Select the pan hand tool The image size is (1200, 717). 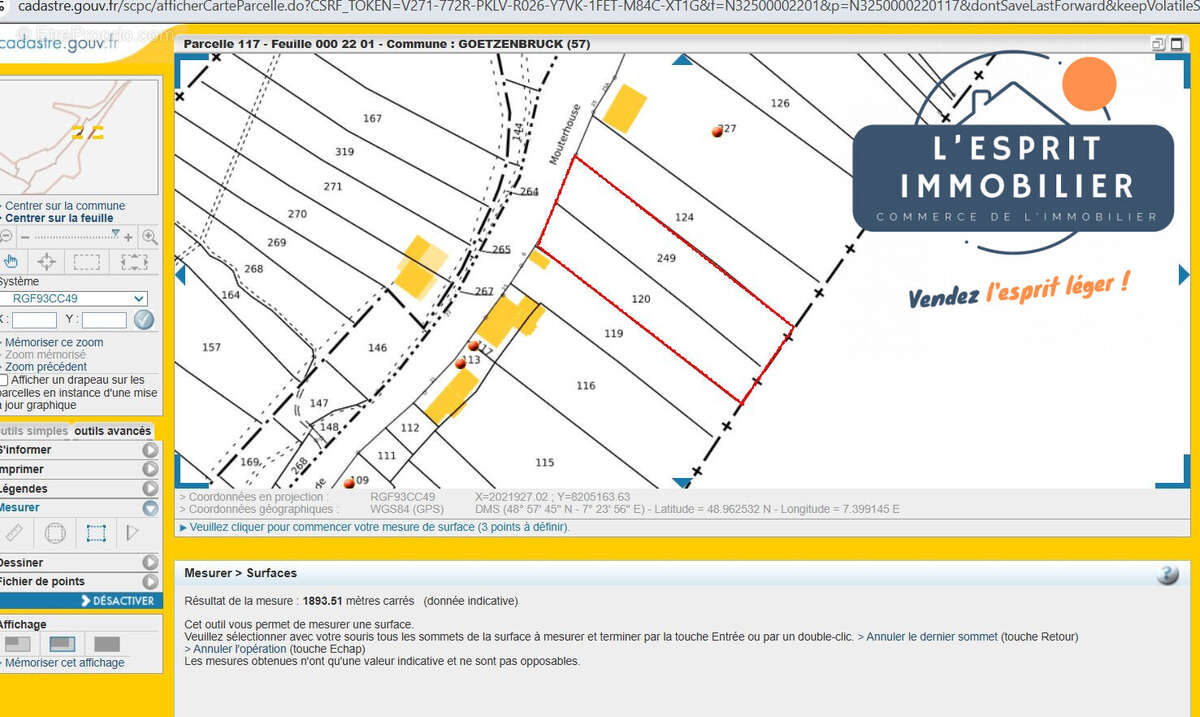12,262
